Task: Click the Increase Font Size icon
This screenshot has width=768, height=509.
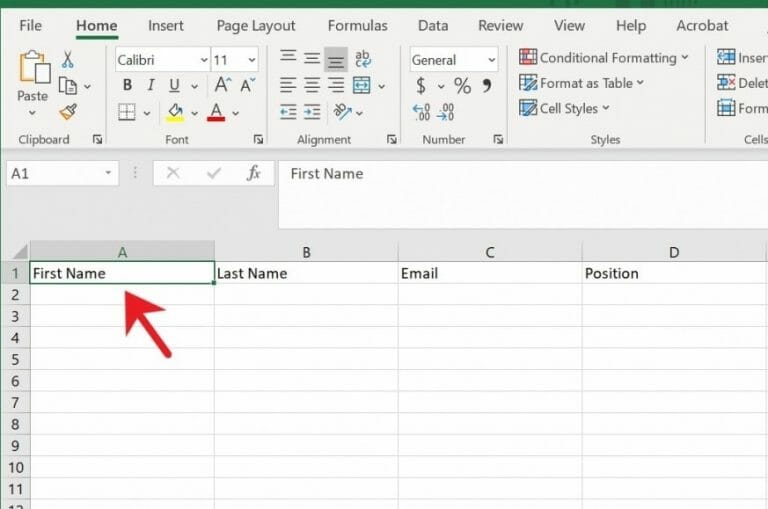Action: [222, 86]
